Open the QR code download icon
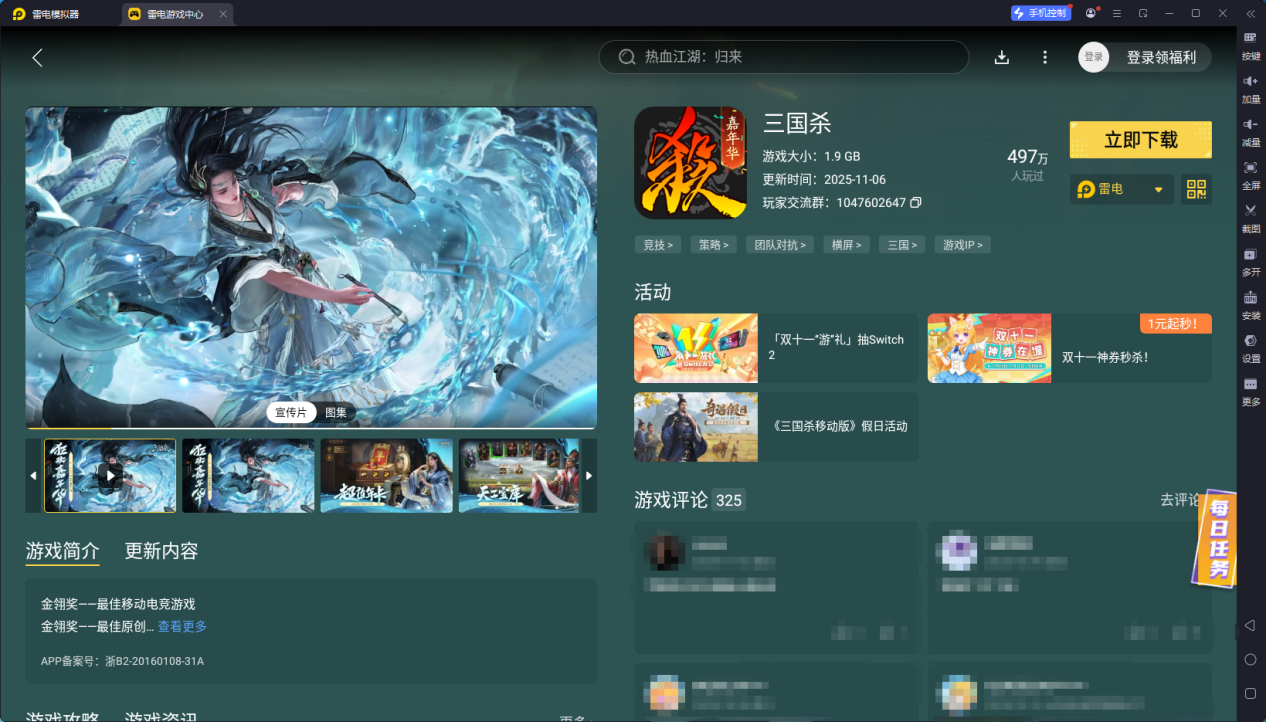Screen dimensions: 1266x722 [1196, 189]
